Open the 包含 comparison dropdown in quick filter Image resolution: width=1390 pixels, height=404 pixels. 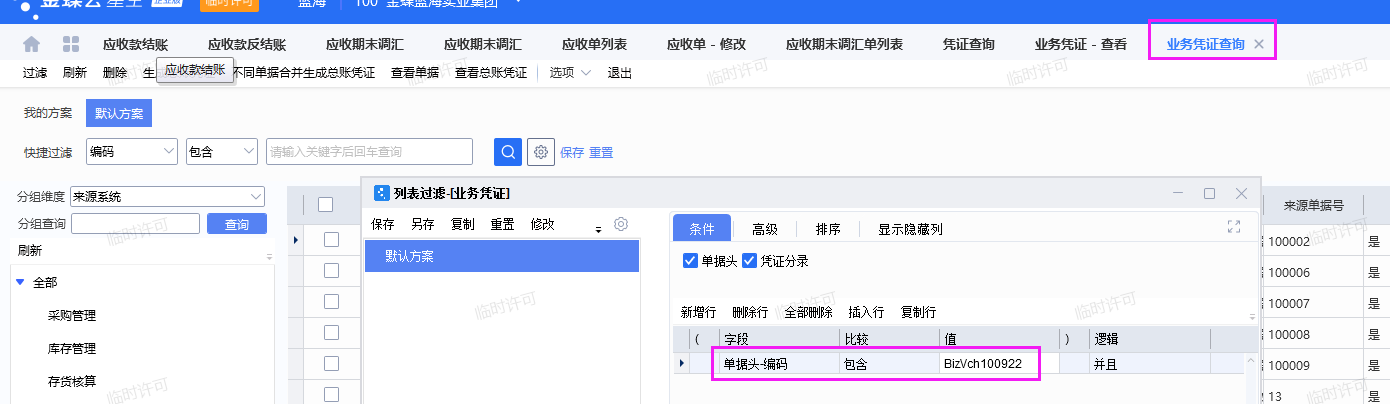pos(249,152)
